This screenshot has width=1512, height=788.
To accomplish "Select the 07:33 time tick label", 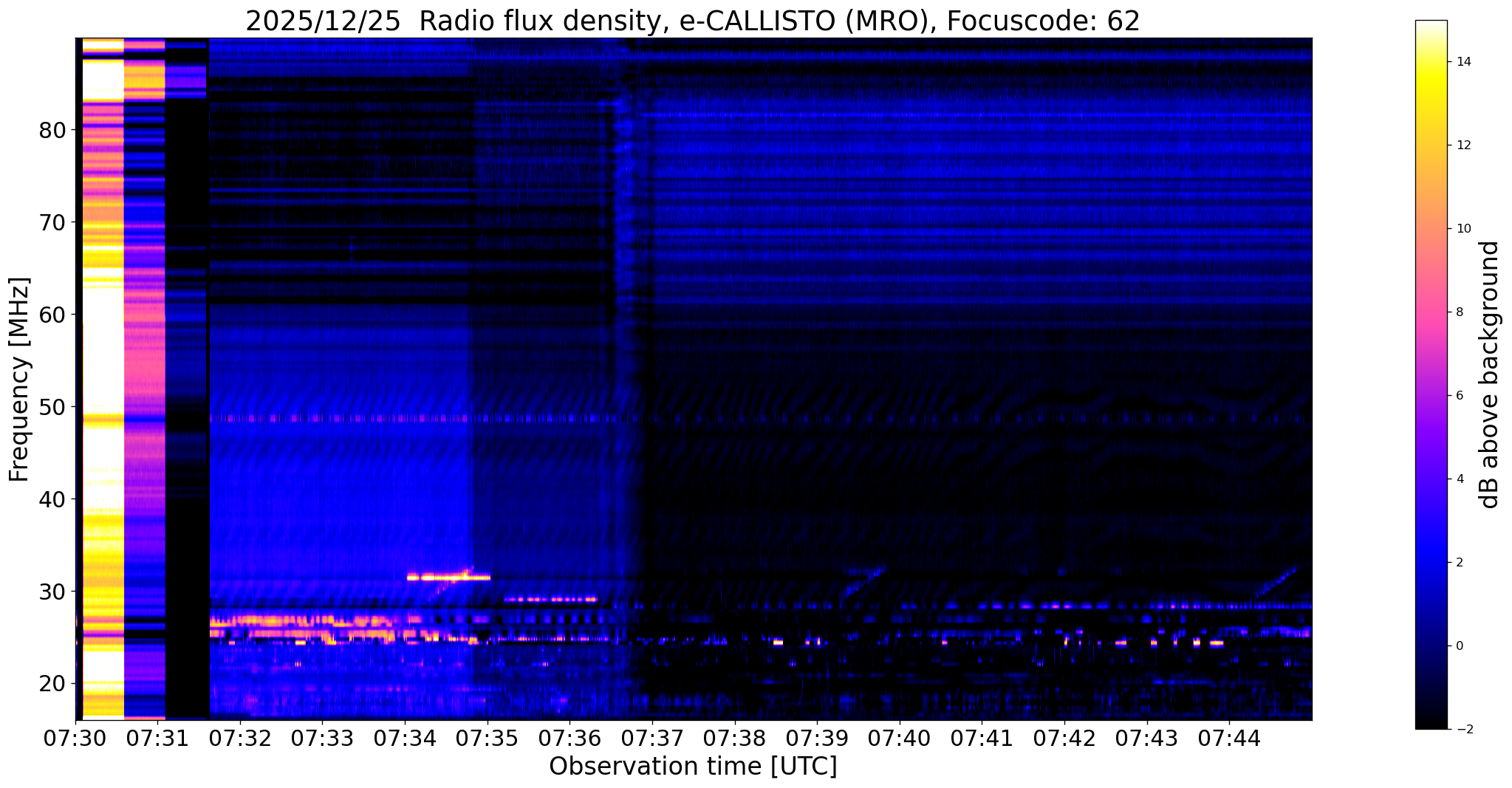I will [322, 738].
